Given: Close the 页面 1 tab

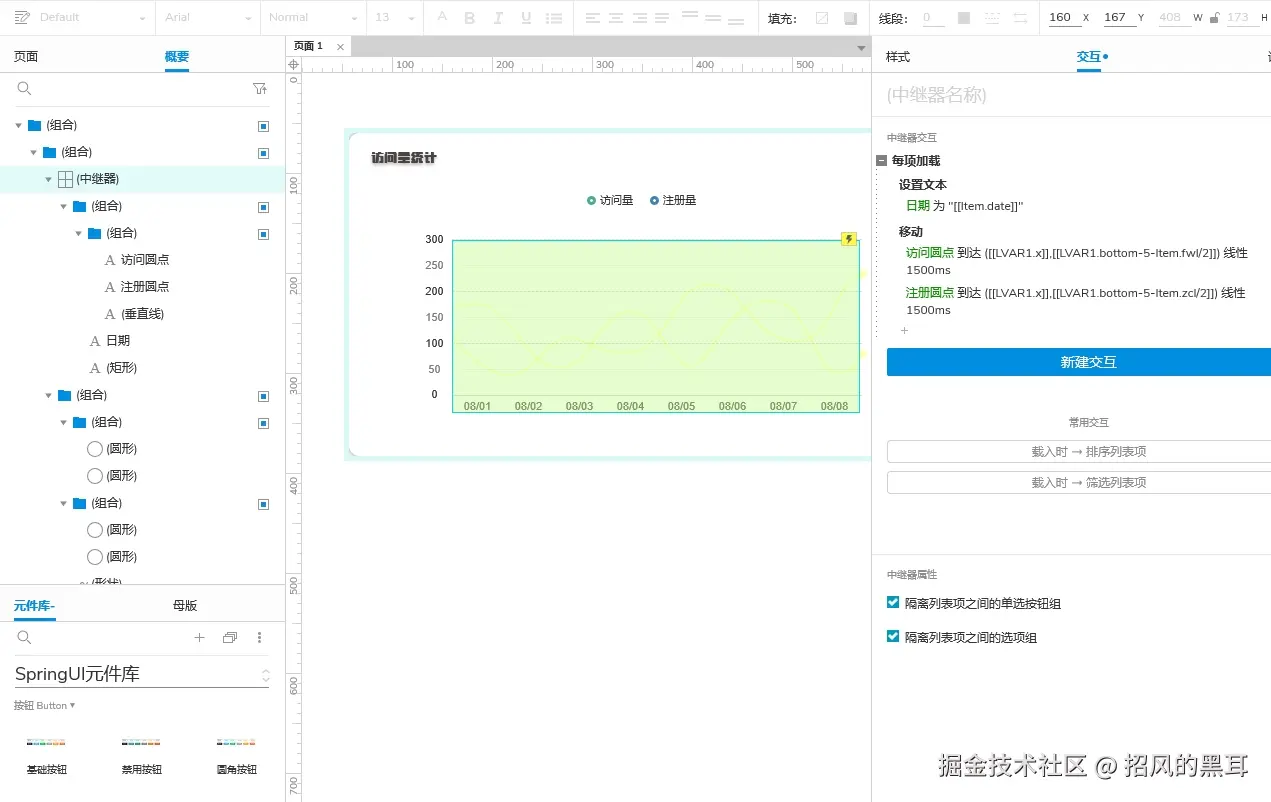Looking at the screenshot, I should click(x=340, y=47).
